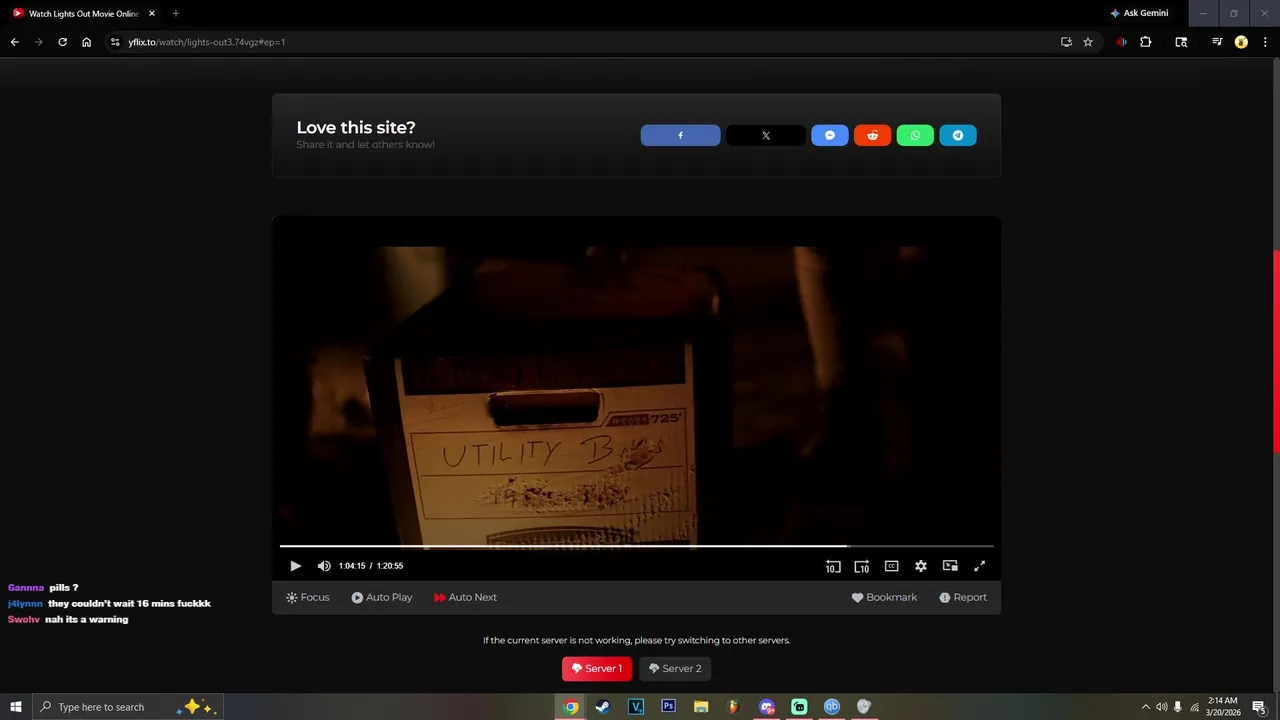Click the taskbar search box
Viewport: 1280px width, 720px height.
[127, 707]
